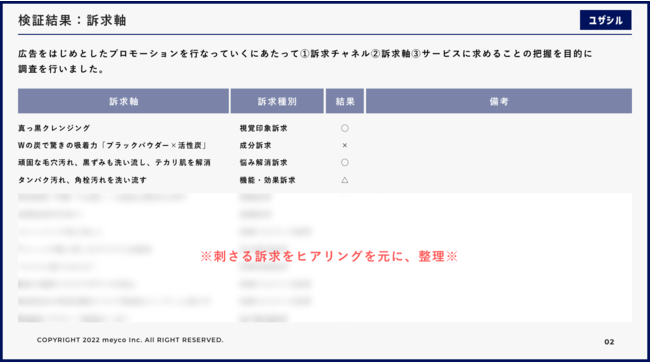Click the 結果 column header

click(345, 101)
